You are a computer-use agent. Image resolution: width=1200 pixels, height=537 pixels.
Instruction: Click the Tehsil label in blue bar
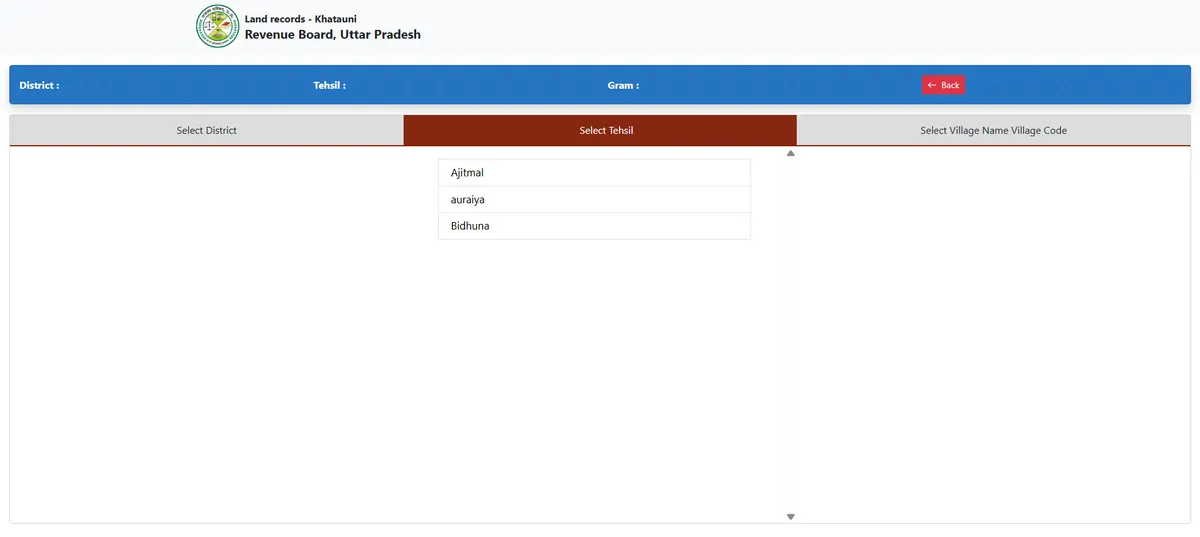pos(329,86)
